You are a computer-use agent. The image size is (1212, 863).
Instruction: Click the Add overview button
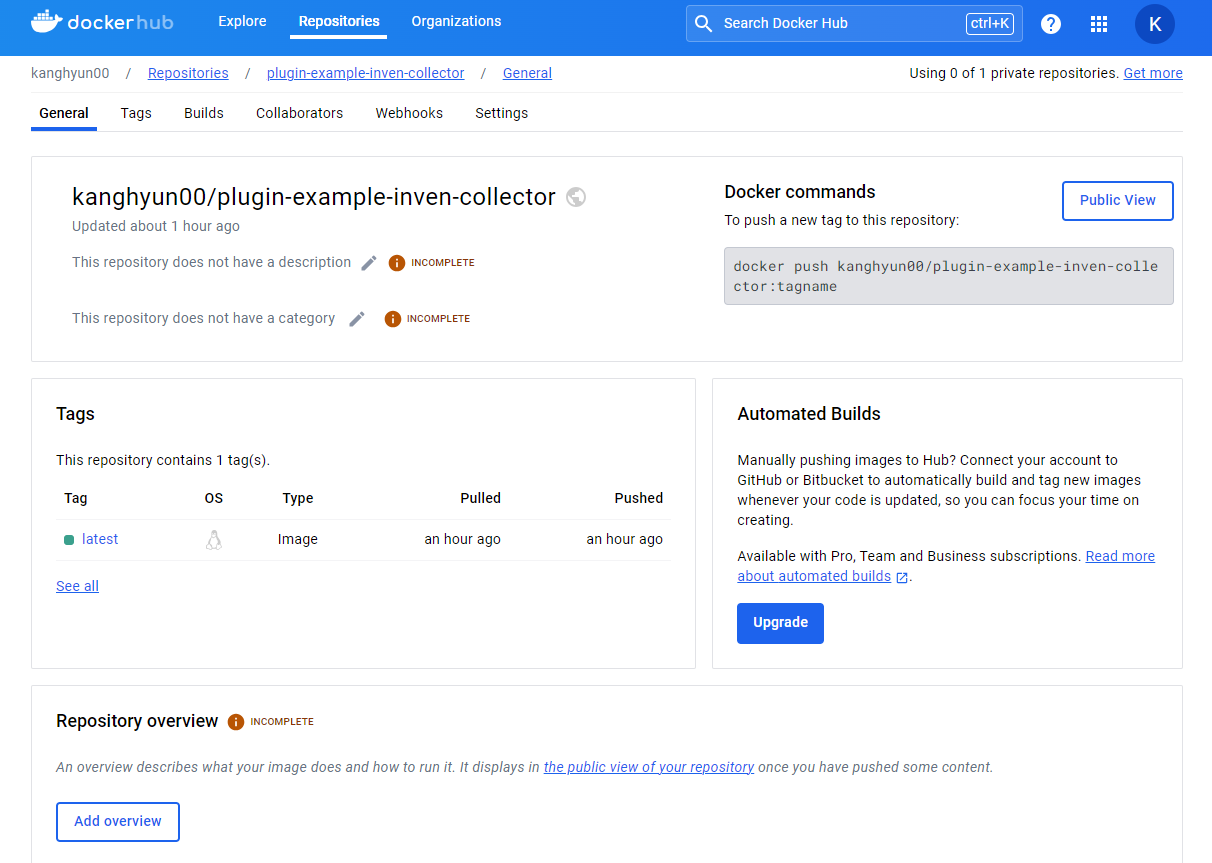118,821
